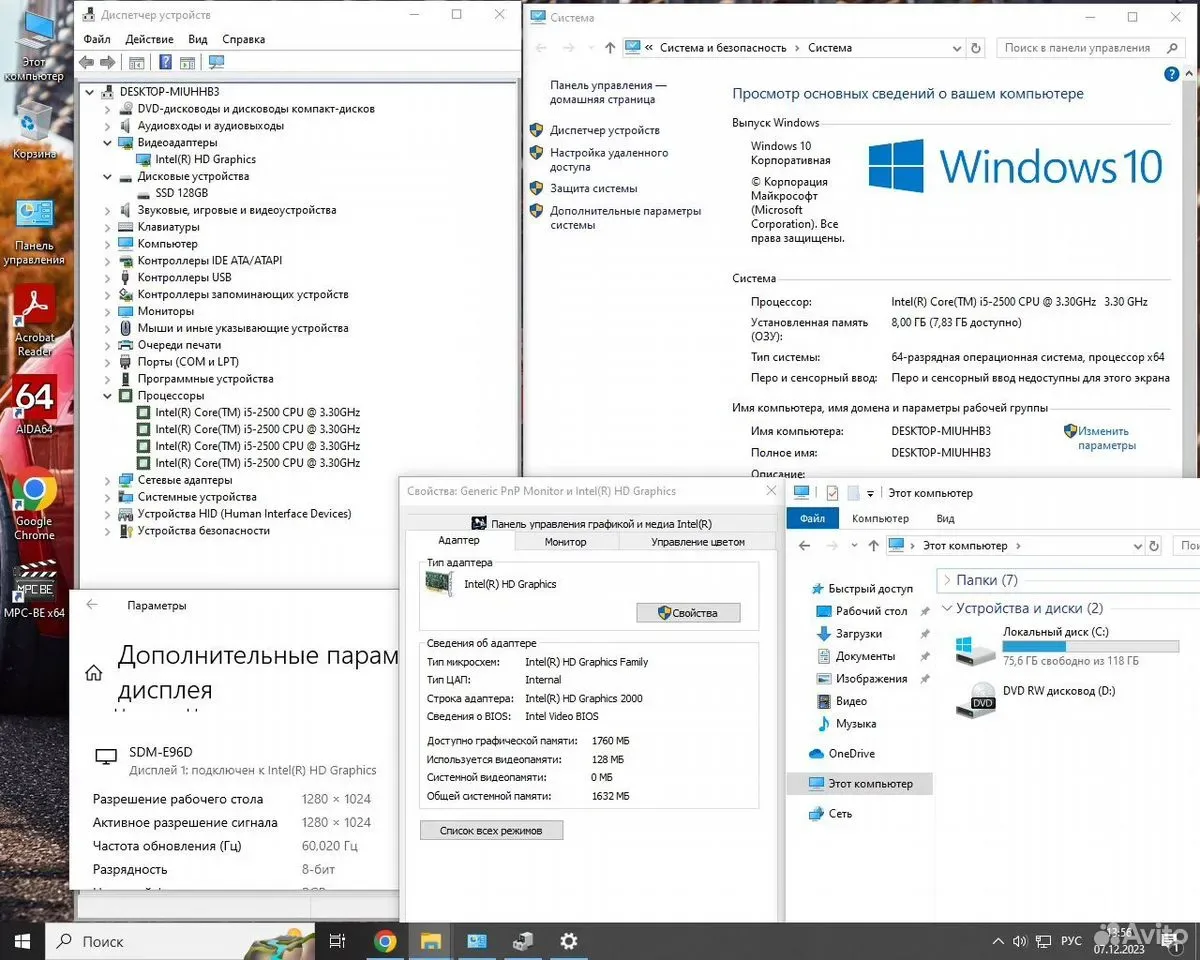Click Up arrow in Система window address bar
Screen dimensions: 1200x960
(x=610, y=47)
